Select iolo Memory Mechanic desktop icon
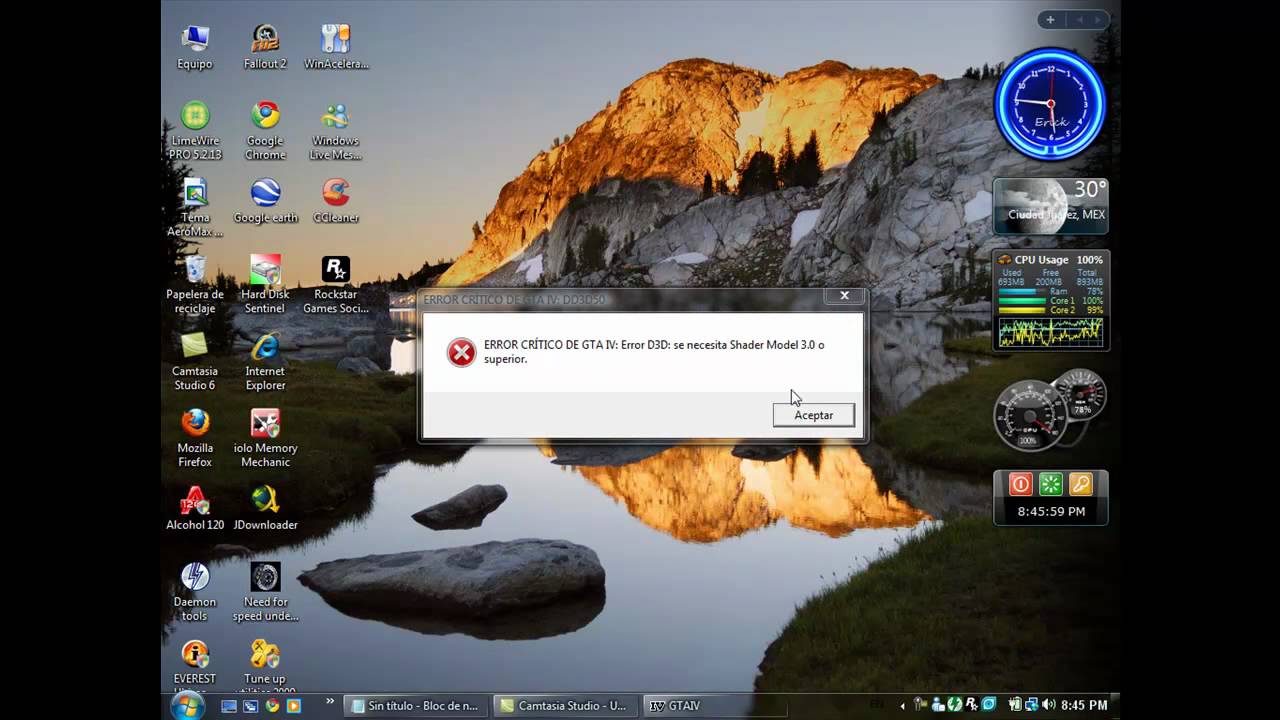The height and width of the screenshot is (720, 1280). (x=265, y=439)
